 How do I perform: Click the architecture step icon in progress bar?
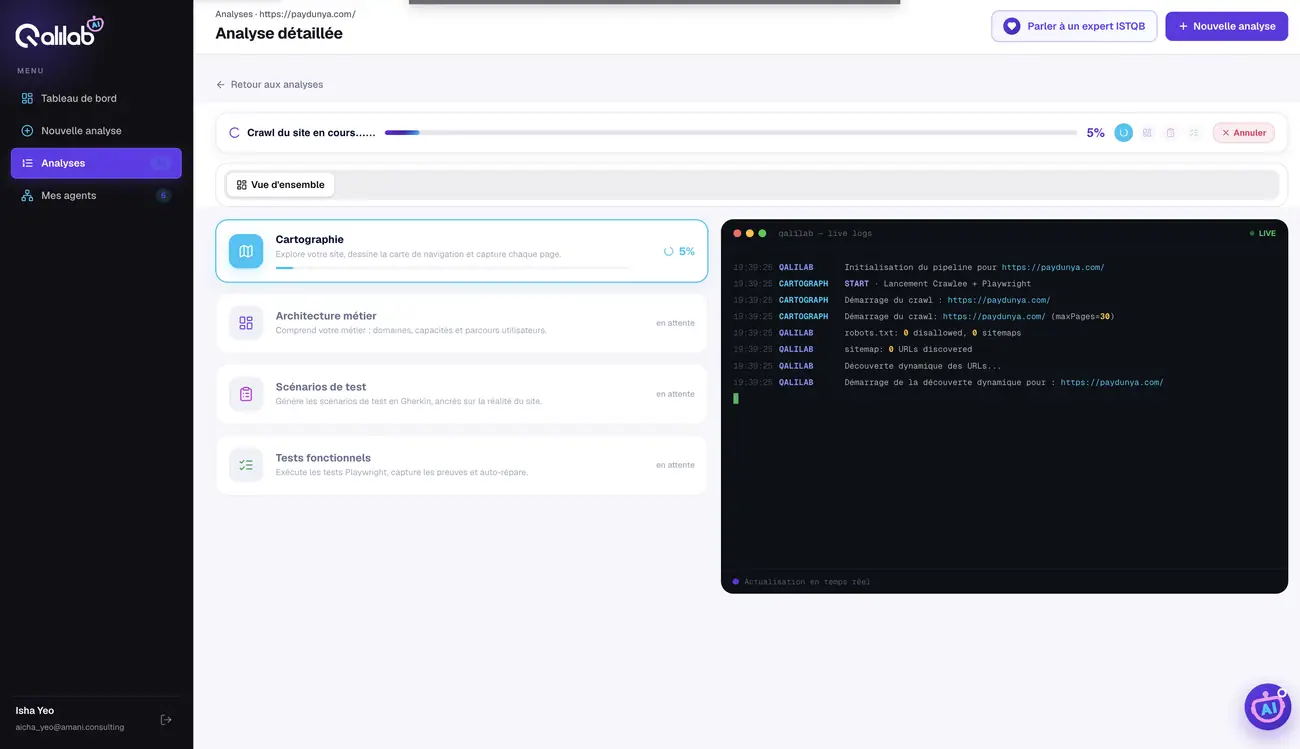point(1147,132)
